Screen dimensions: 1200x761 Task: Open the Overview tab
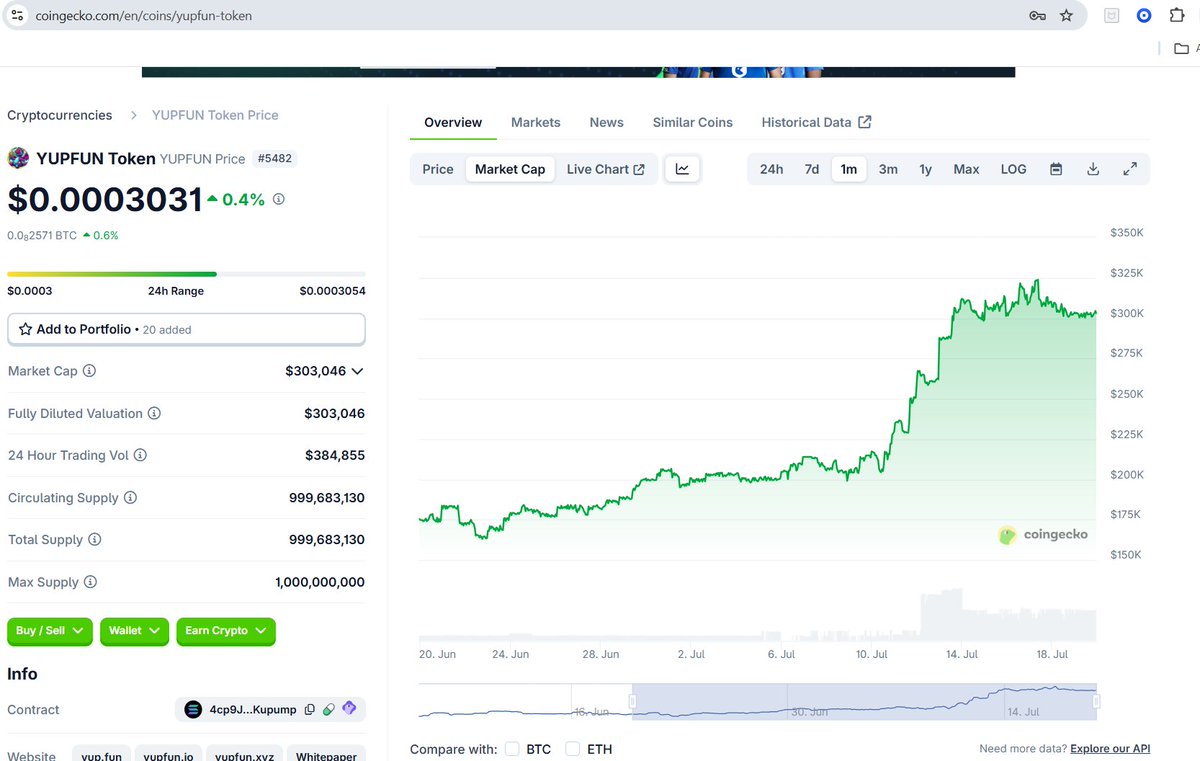coord(453,122)
